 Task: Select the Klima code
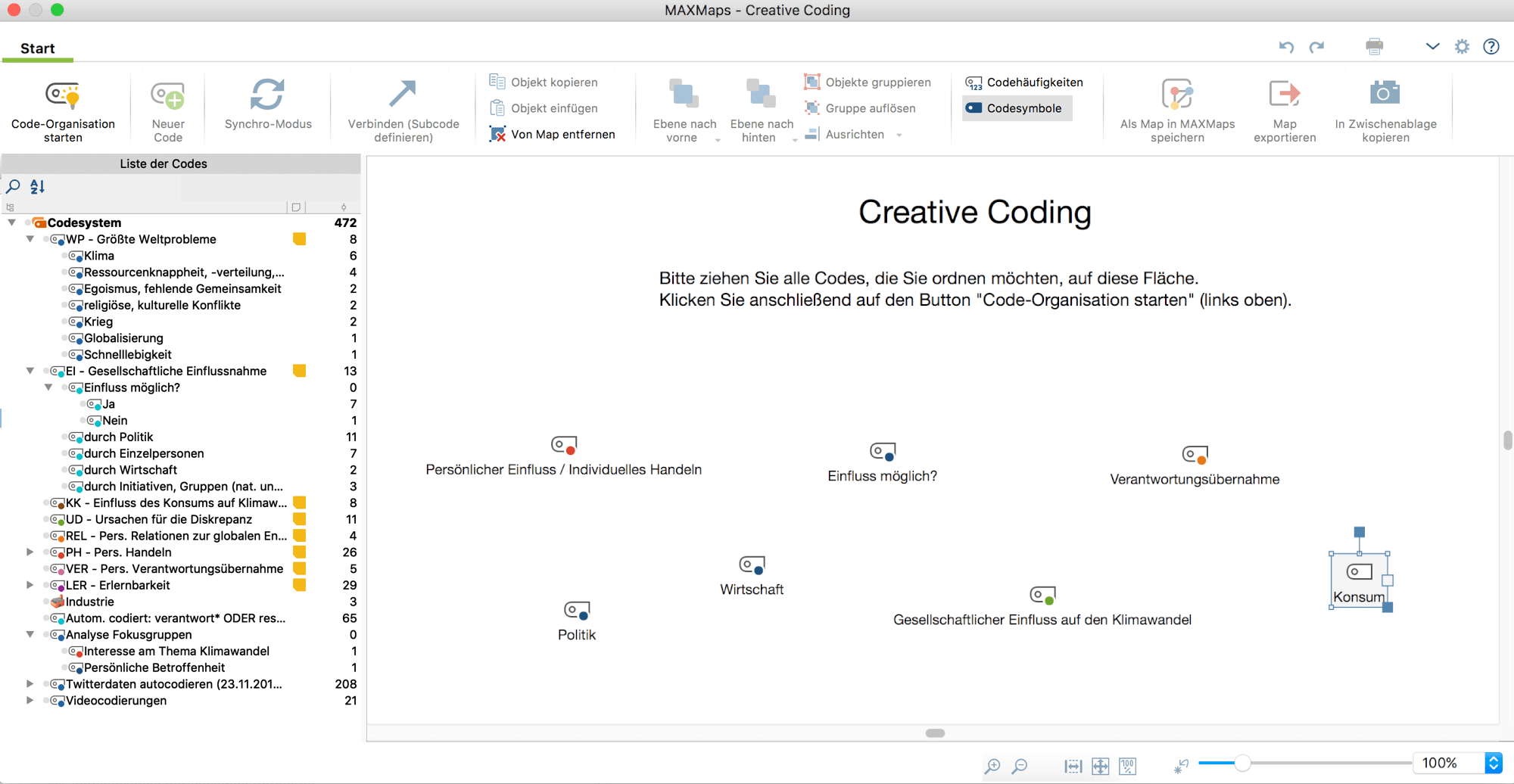(x=99, y=256)
